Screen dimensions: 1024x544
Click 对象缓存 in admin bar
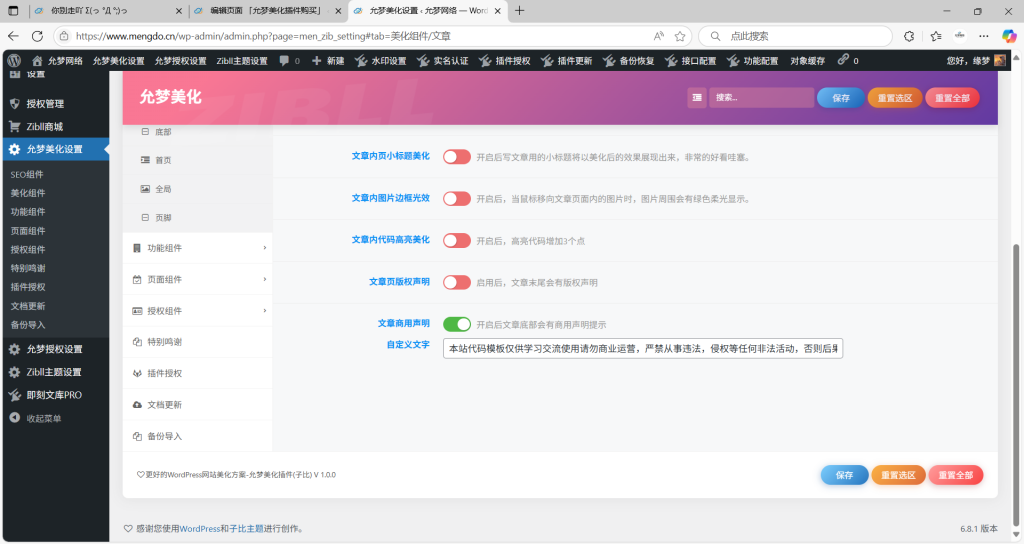click(x=808, y=61)
